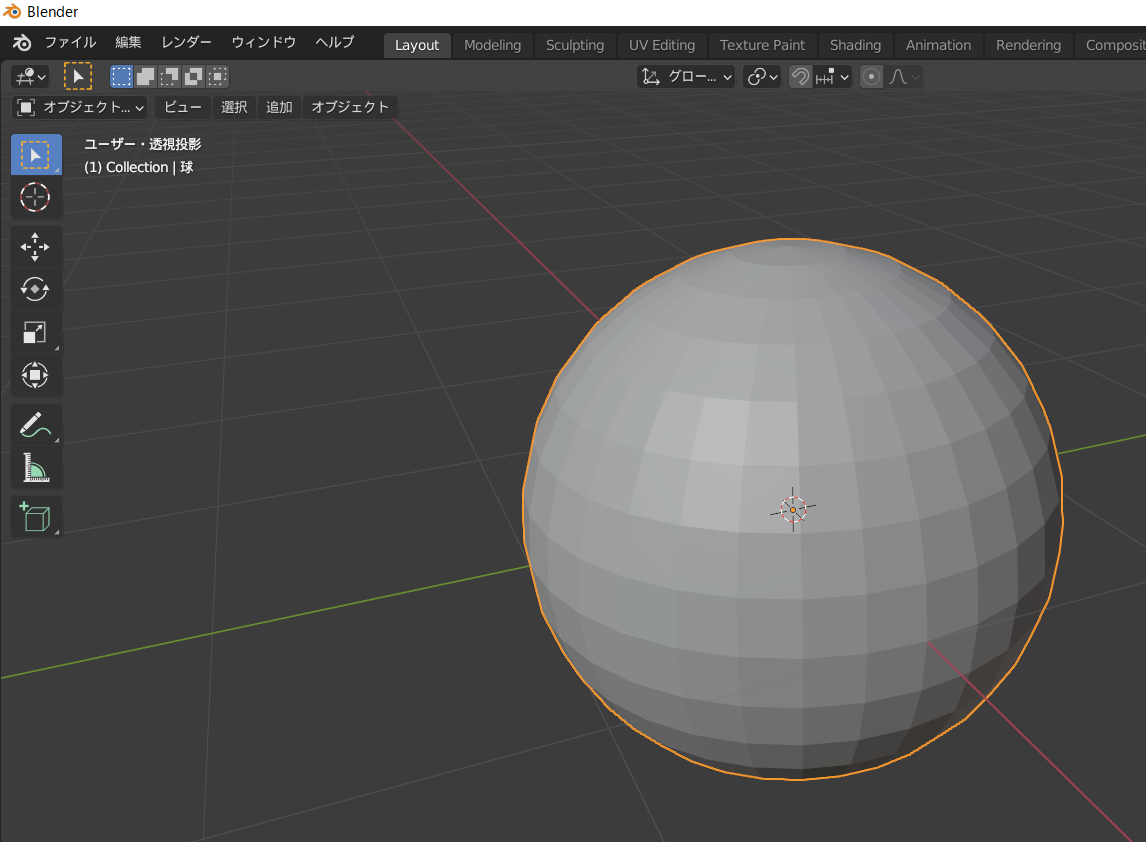The image size is (1146, 842).
Task: Open the proportional falloff curve dropdown
Action: [x=903, y=77]
